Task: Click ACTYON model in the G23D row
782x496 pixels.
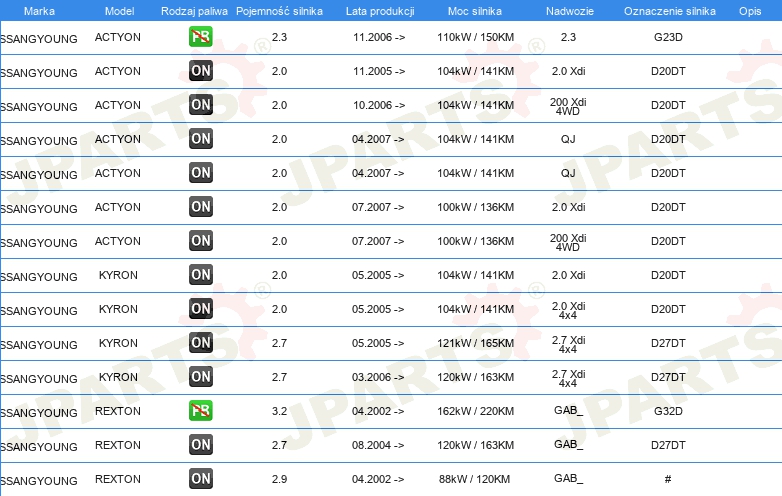Action: coord(118,37)
